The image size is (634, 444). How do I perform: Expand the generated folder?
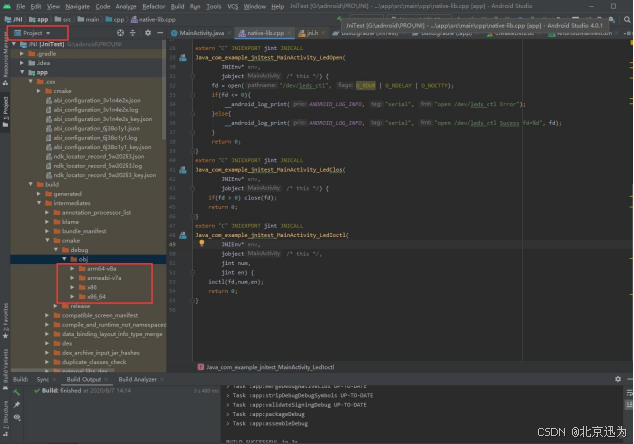click(x=39, y=194)
